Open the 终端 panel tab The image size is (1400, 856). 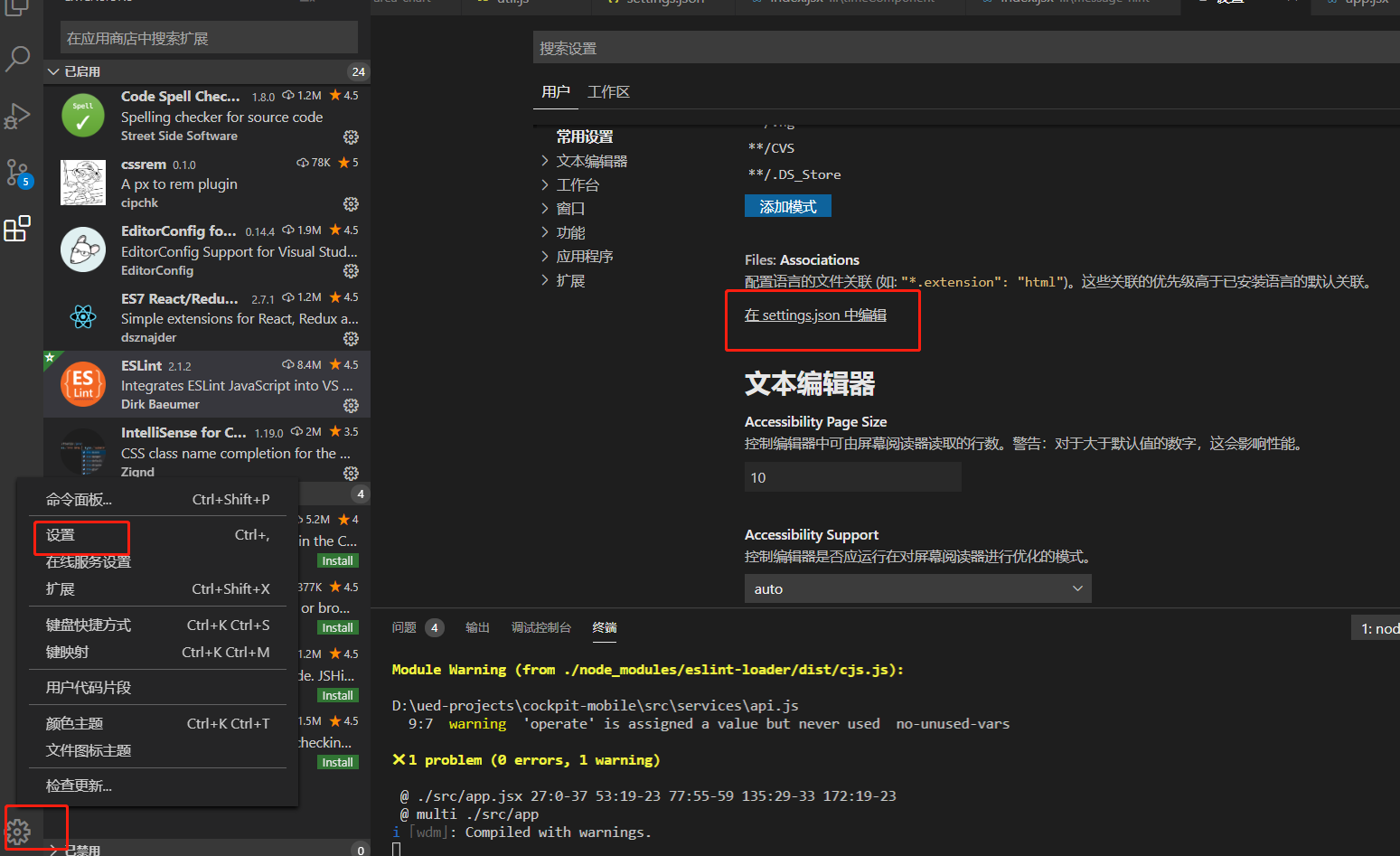pyautogui.click(x=604, y=627)
